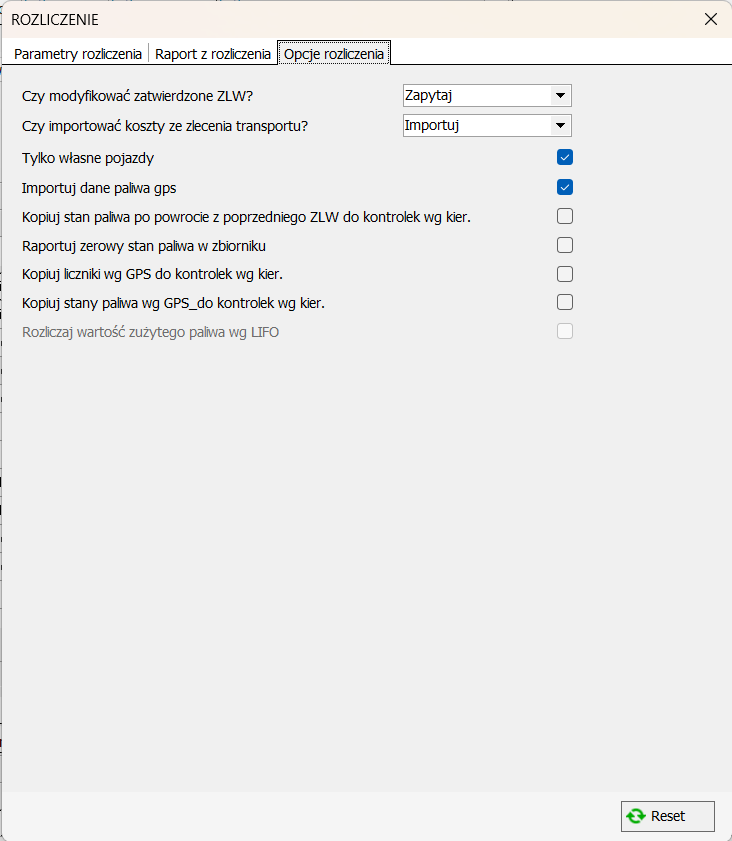732x841 pixels.
Task: Click the greyed-out LIFO checkbox
Action: click(565, 331)
